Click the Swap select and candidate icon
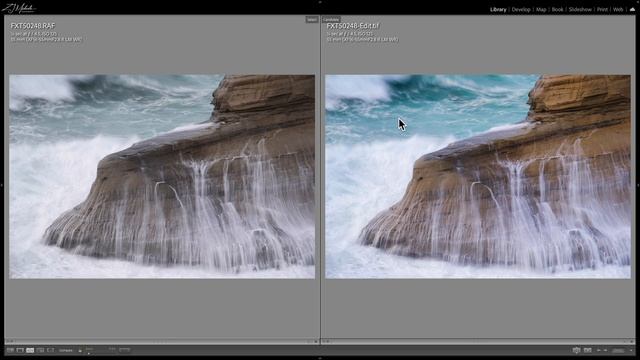 pos(576,350)
